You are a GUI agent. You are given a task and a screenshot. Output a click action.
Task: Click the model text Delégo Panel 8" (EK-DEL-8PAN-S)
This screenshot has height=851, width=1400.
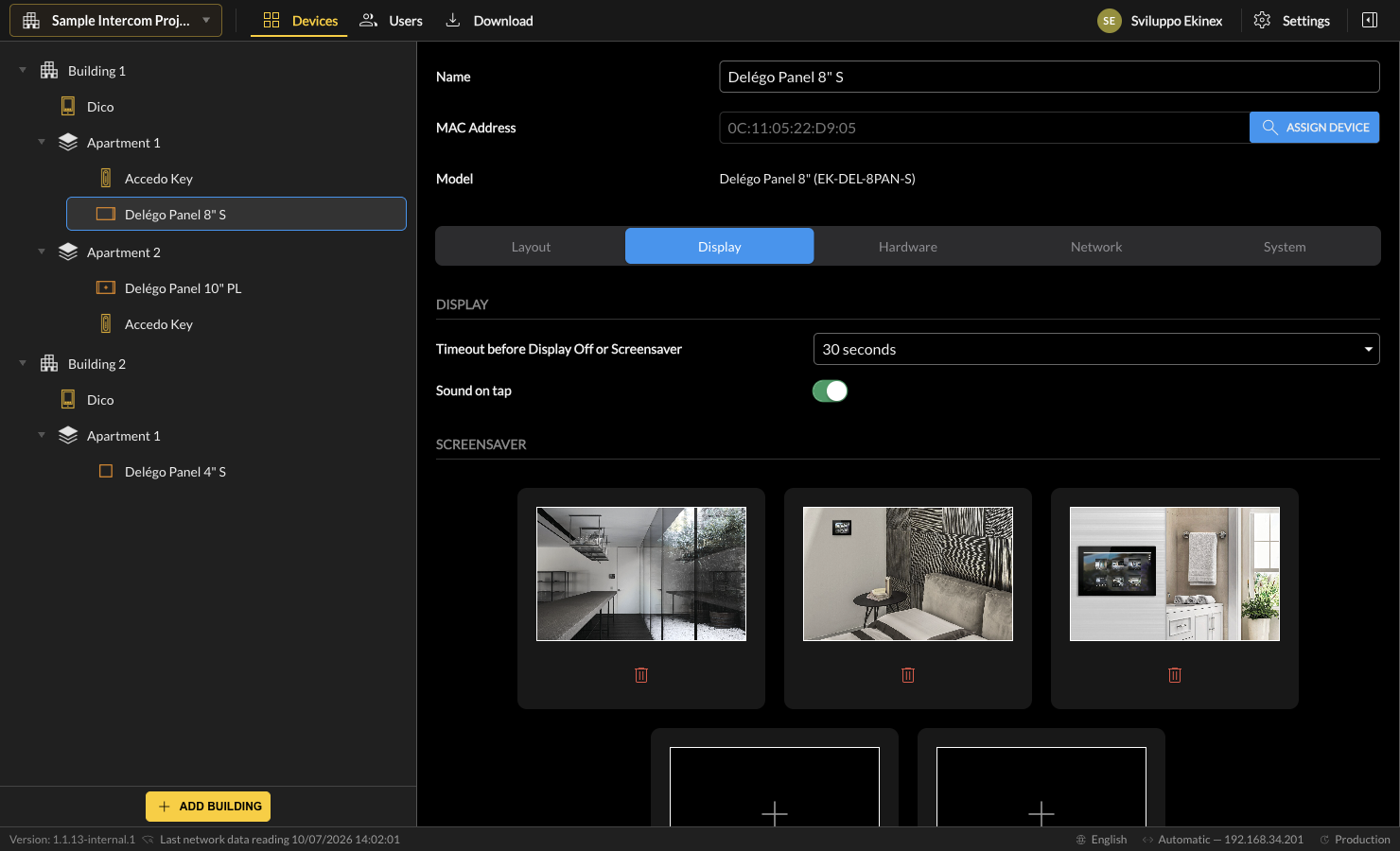tap(817, 179)
